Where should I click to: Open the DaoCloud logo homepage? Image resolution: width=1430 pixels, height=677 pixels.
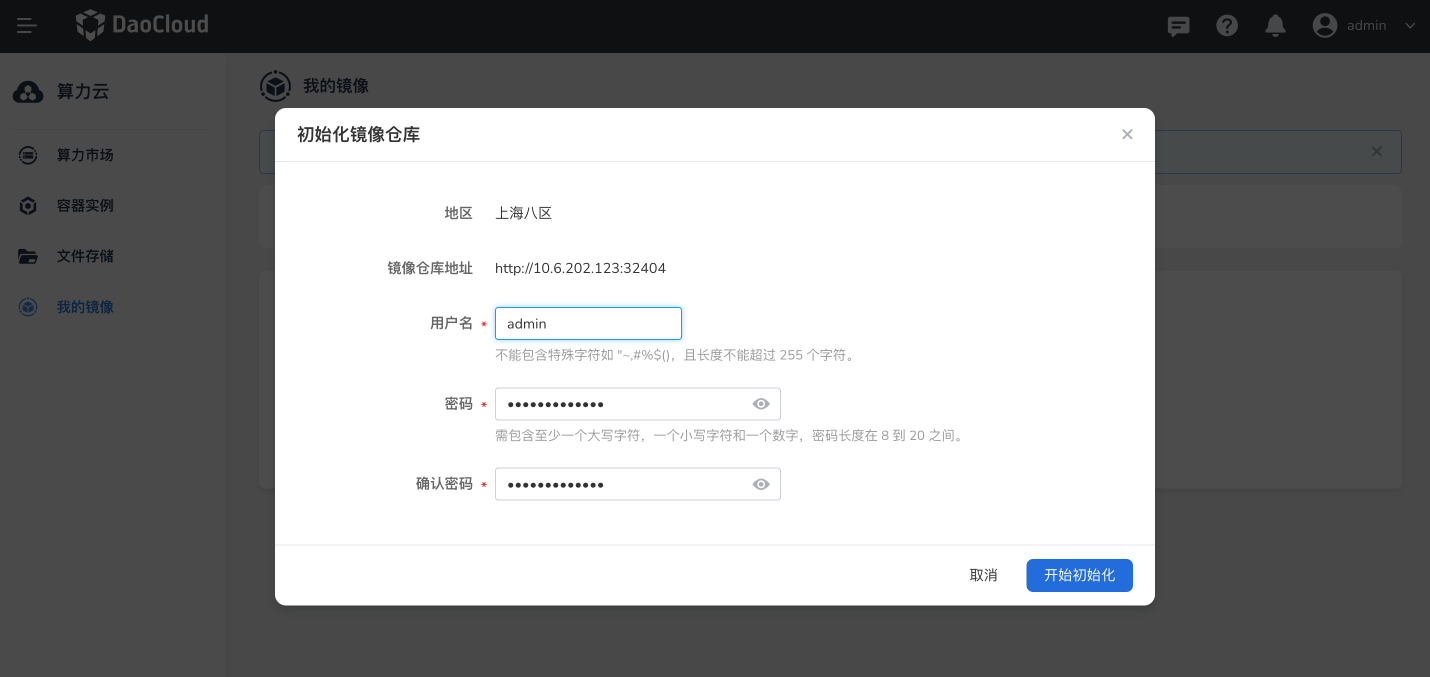[141, 25]
